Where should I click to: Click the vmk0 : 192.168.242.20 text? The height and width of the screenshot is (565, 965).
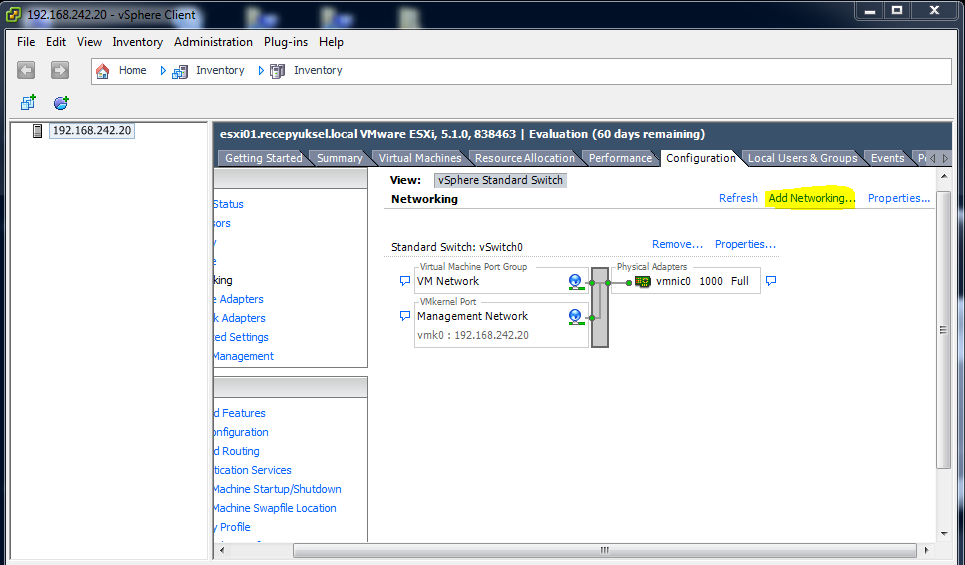click(x=473, y=335)
